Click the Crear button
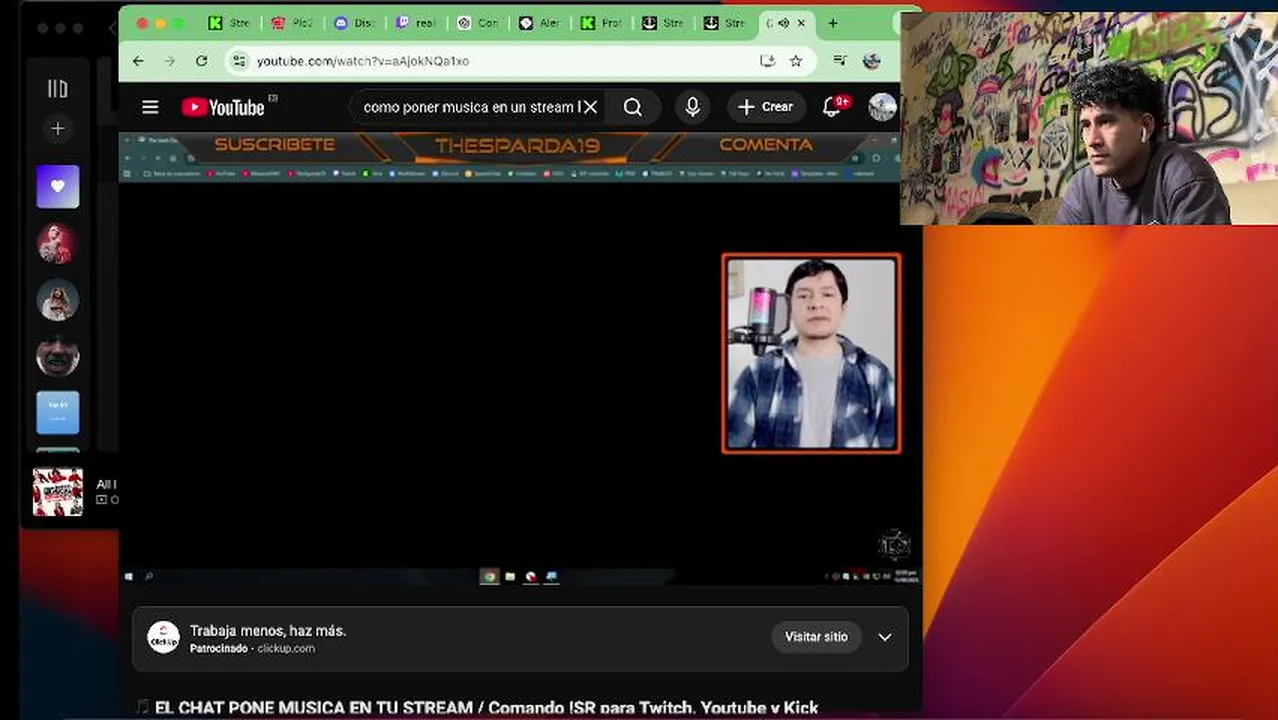 tap(766, 107)
